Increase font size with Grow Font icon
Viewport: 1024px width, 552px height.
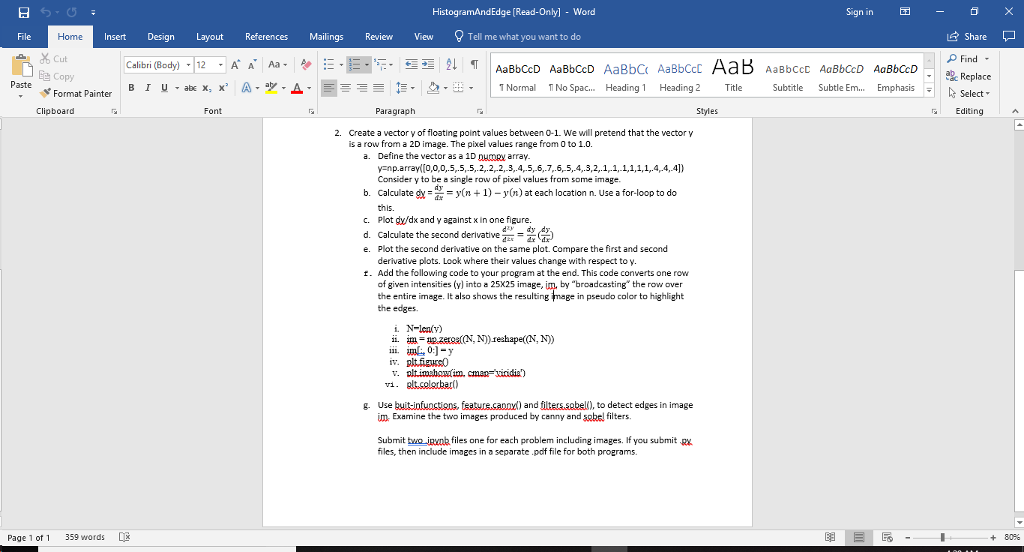(235, 65)
